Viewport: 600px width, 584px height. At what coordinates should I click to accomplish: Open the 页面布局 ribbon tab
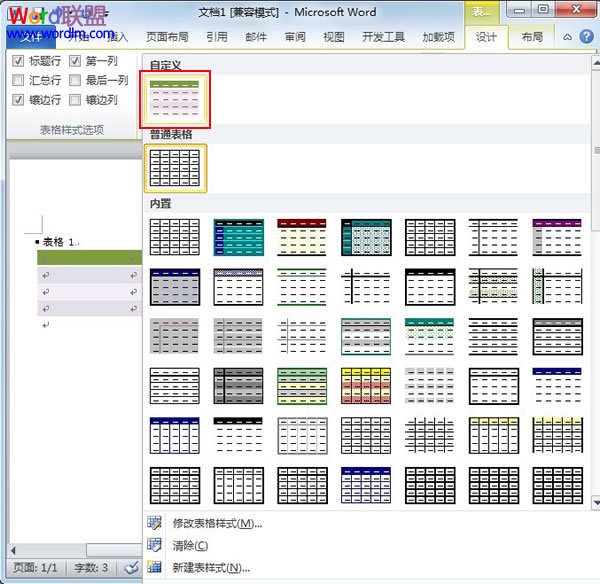[167, 37]
